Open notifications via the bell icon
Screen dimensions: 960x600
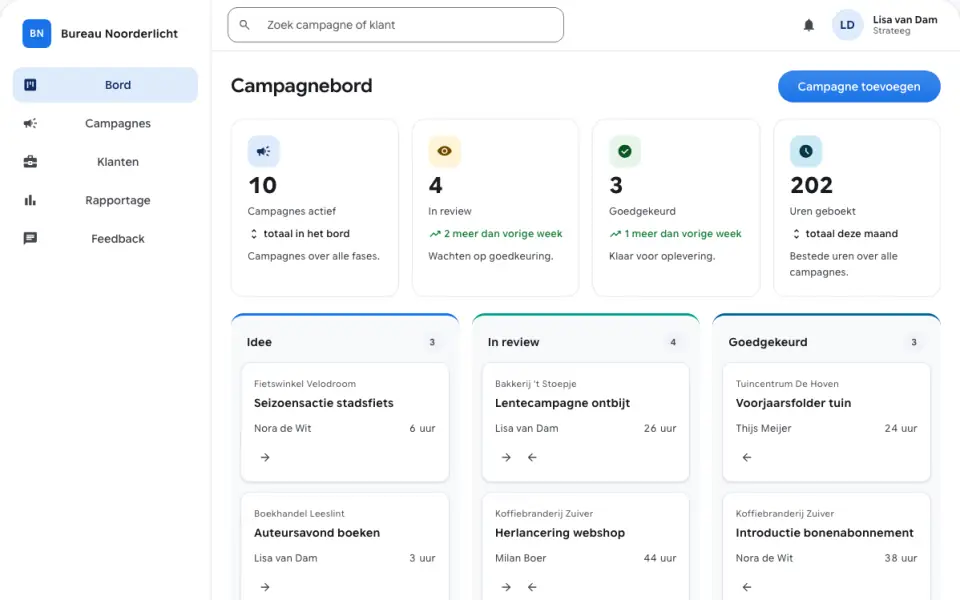click(x=809, y=25)
